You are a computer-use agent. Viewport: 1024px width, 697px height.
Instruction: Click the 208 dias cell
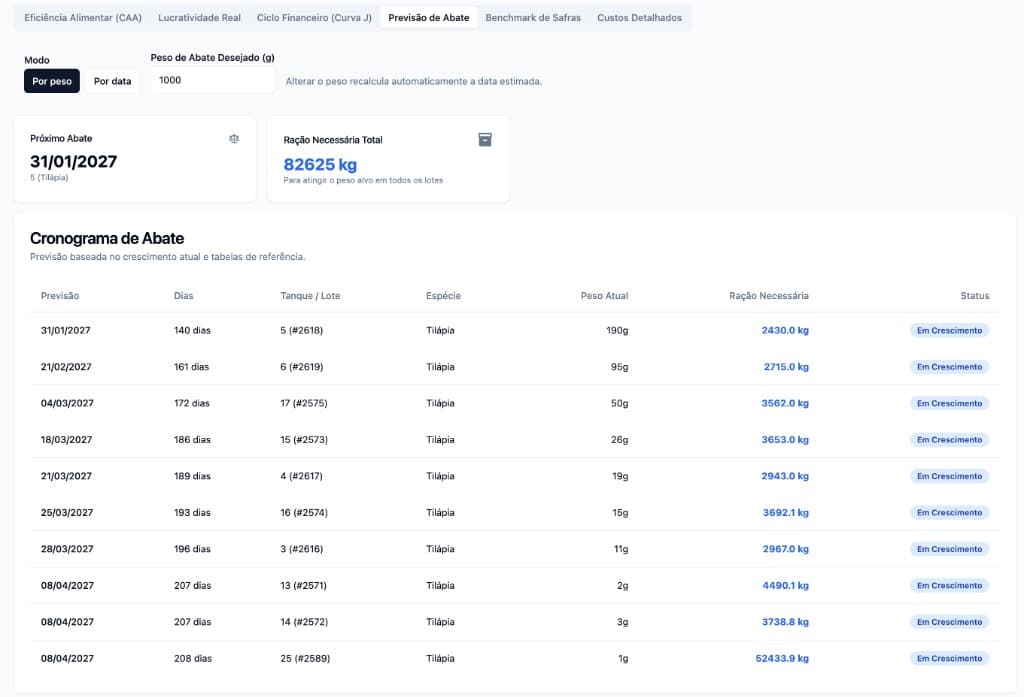pyautogui.click(x=193, y=658)
